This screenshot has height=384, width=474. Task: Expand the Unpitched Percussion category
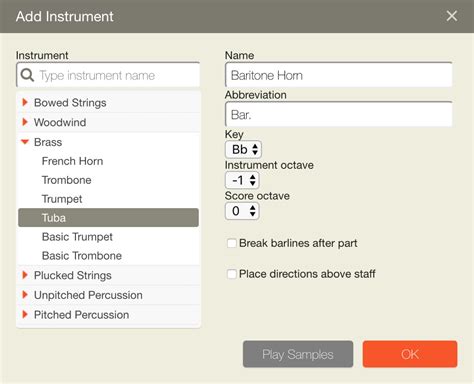pos(25,295)
